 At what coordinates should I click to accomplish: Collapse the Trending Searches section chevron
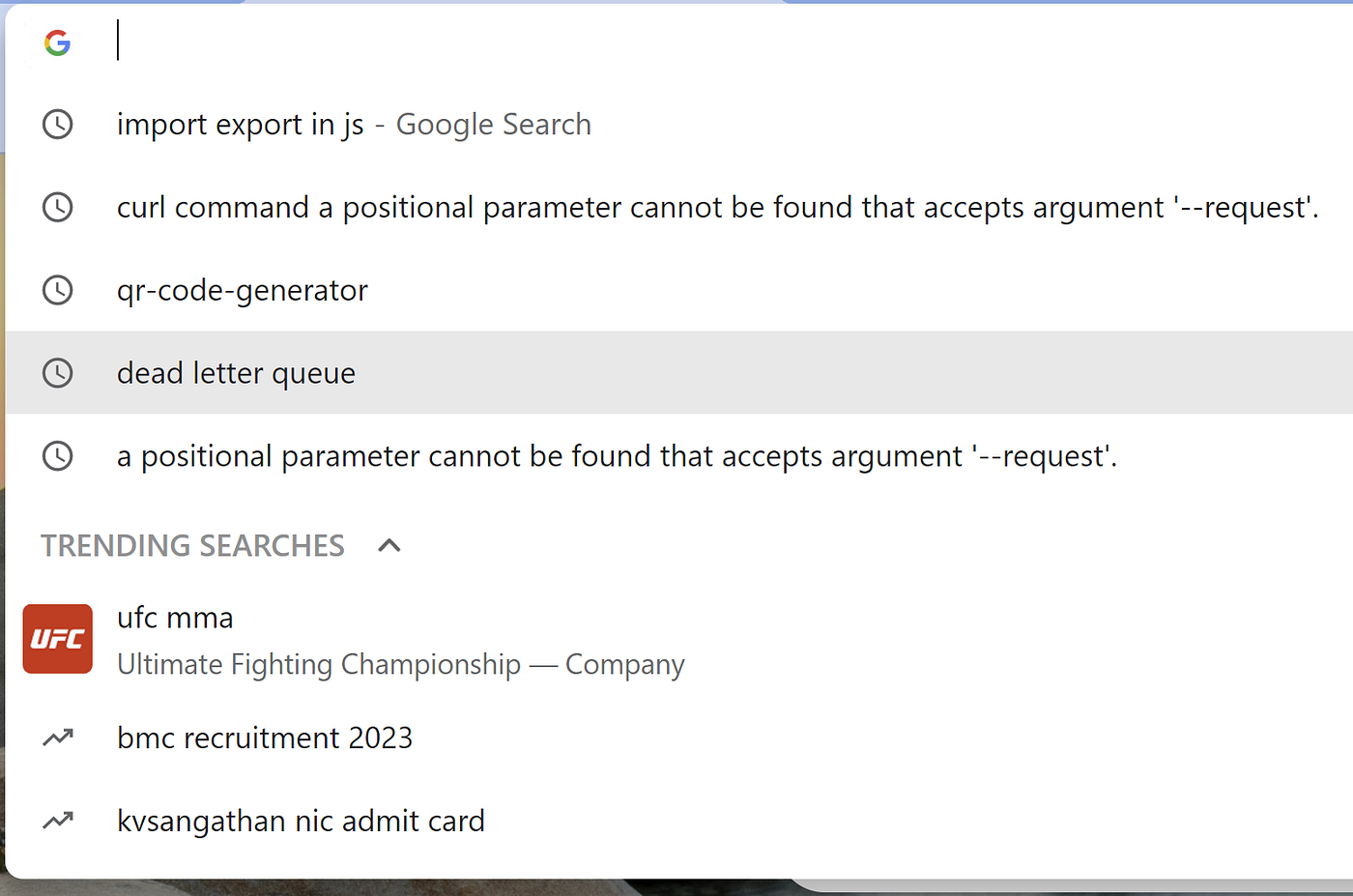[389, 546]
